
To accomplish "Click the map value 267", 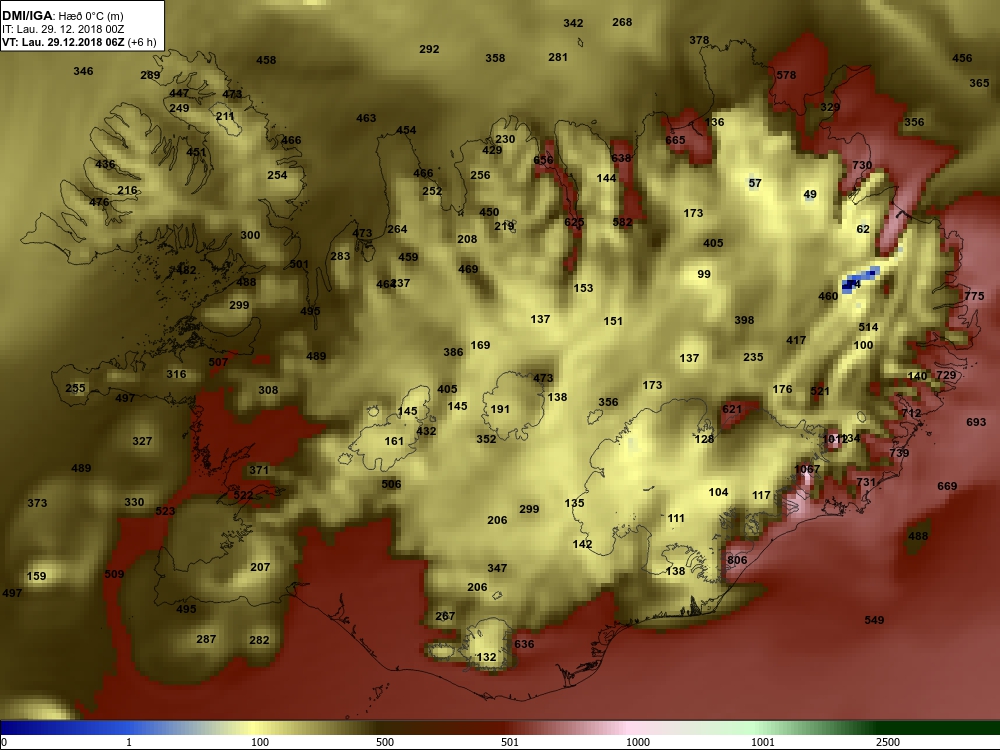I will tap(445, 615).
